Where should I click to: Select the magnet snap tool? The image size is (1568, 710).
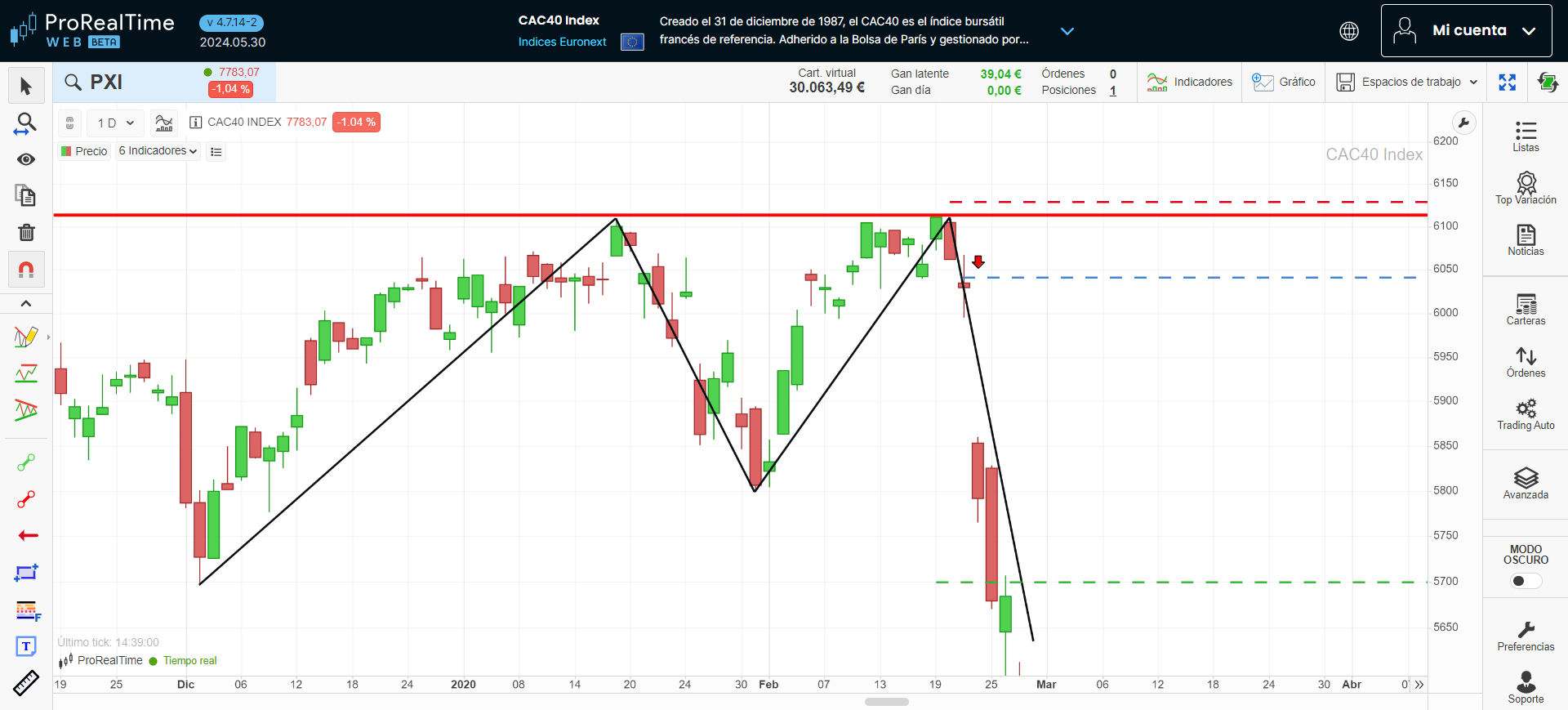[x=26, y=270]
